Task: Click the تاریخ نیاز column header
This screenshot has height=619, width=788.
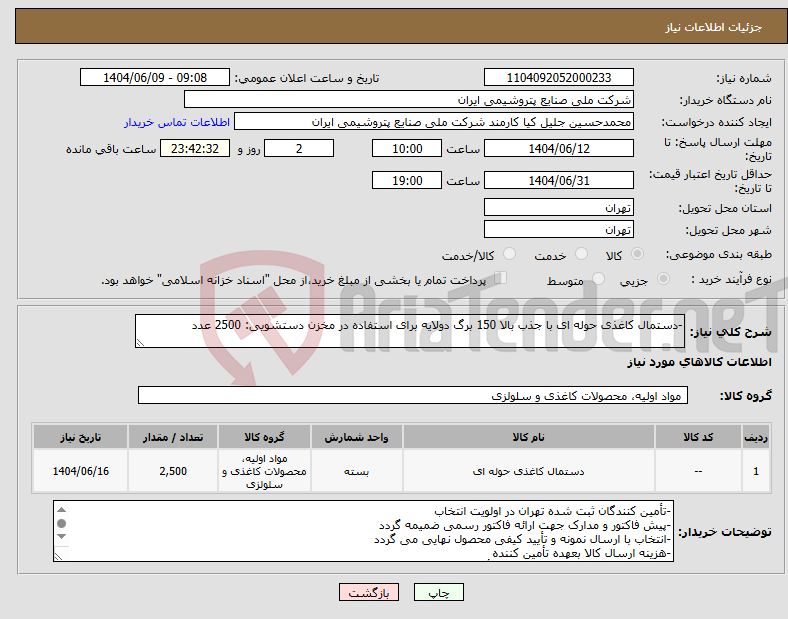Action: point(80,437)
